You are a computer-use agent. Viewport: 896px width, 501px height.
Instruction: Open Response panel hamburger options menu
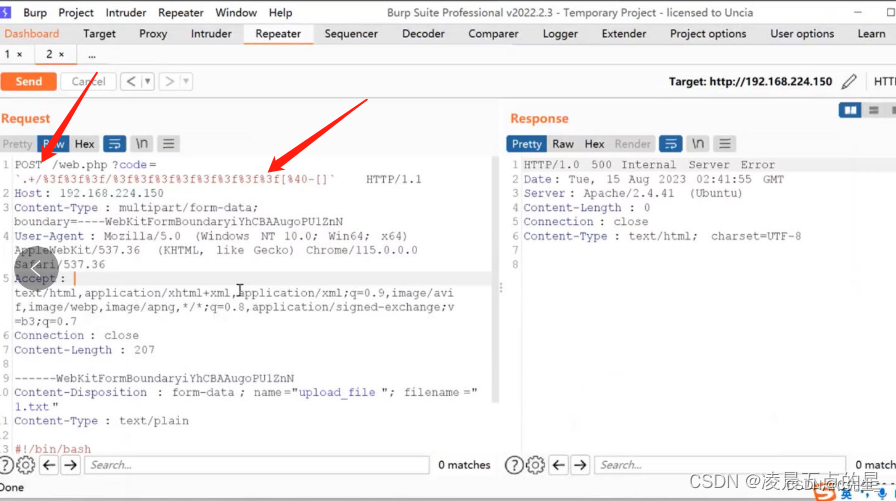[725, 144]
